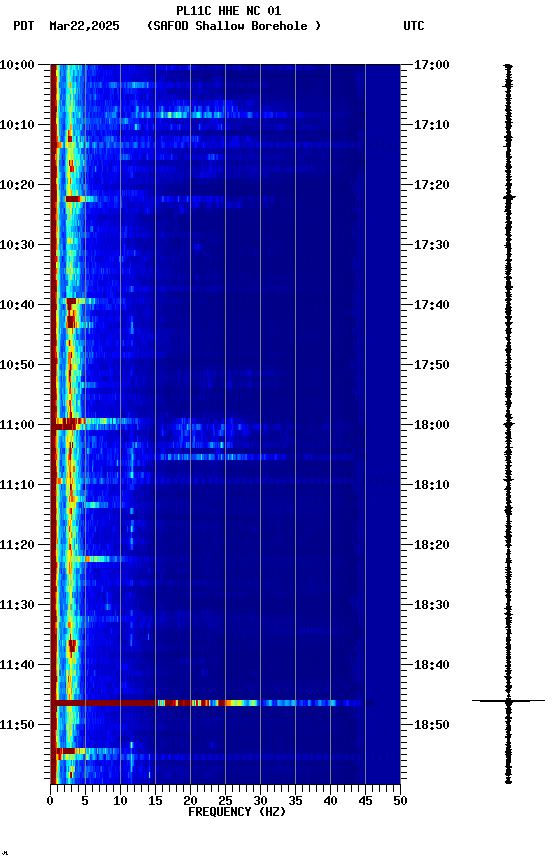Viewport: 552px width, 864px height.
Task: Click the "35" frequency axis tick label
Action: [295, 802]
